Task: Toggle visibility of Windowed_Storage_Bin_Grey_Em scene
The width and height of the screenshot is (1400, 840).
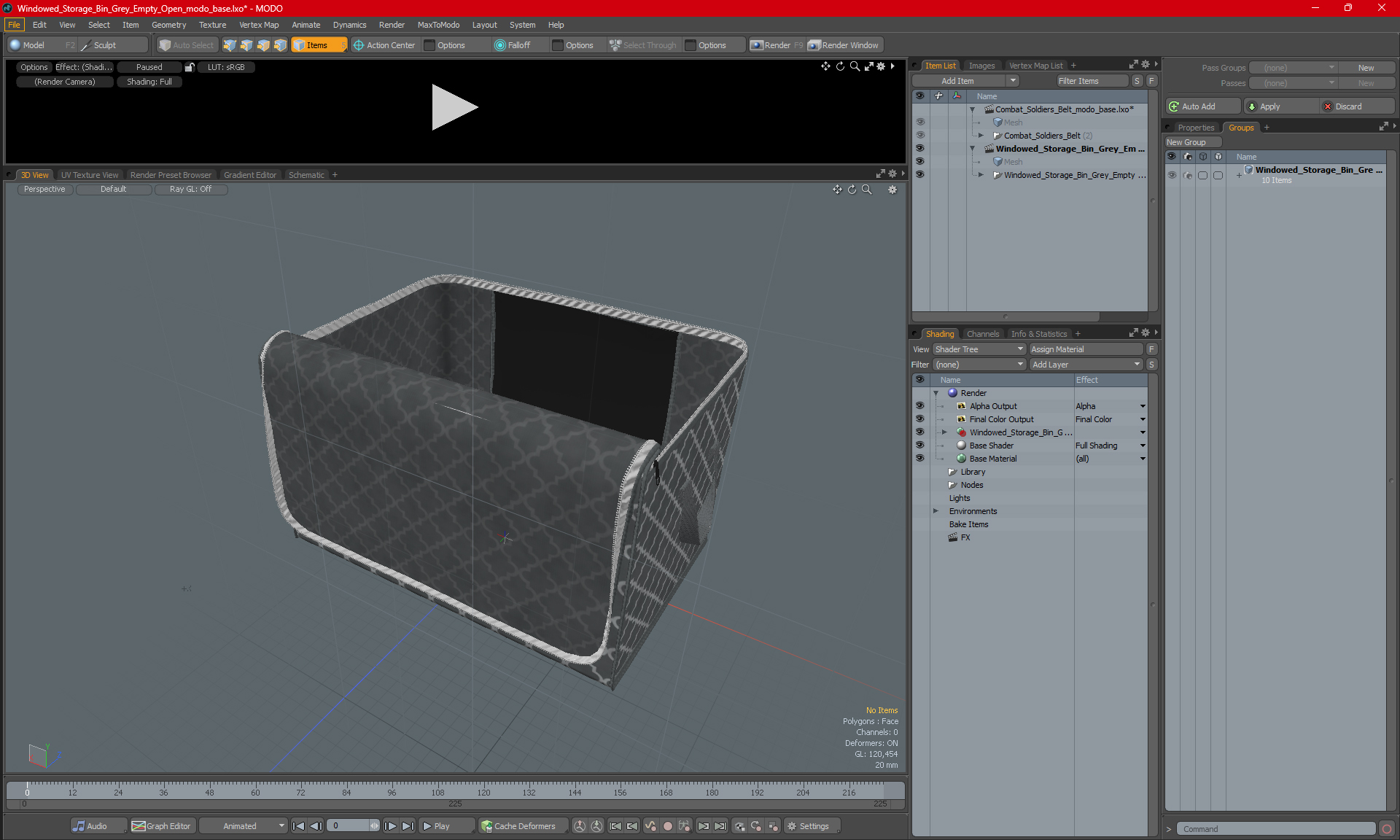Action: [919, 149]
